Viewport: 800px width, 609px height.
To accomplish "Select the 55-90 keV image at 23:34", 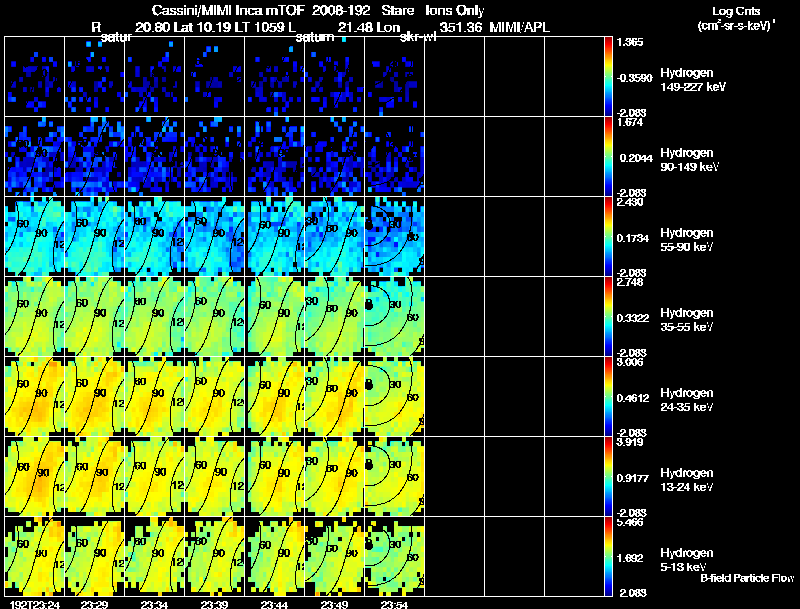I will coord(155,237).
